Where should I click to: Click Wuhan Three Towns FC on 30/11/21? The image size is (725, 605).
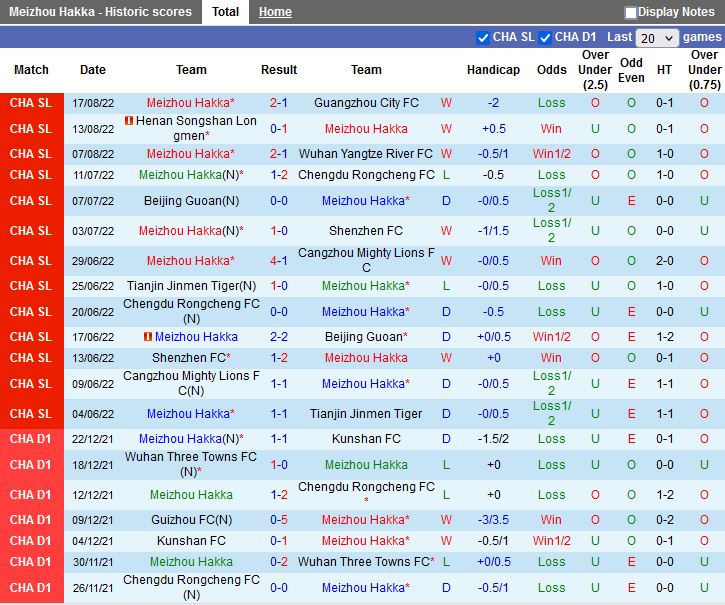[364, 562]
